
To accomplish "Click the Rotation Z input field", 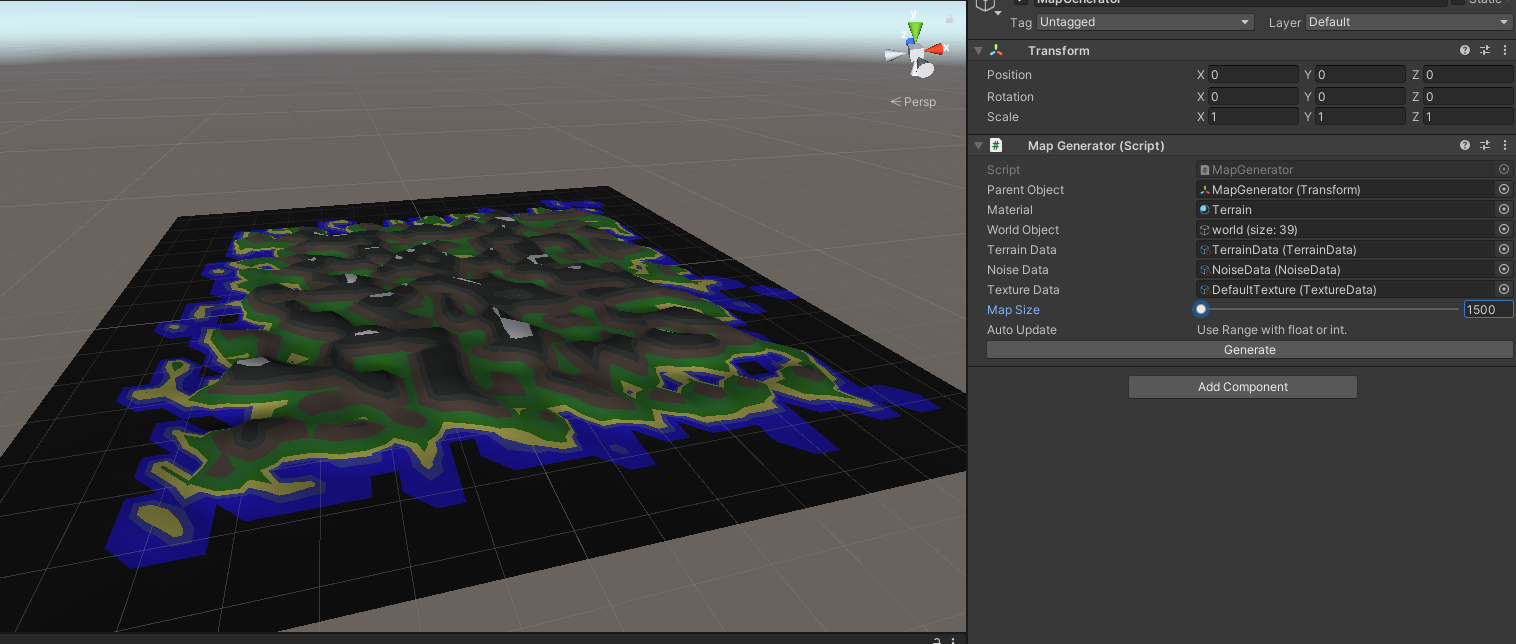I will point(1468,97).
